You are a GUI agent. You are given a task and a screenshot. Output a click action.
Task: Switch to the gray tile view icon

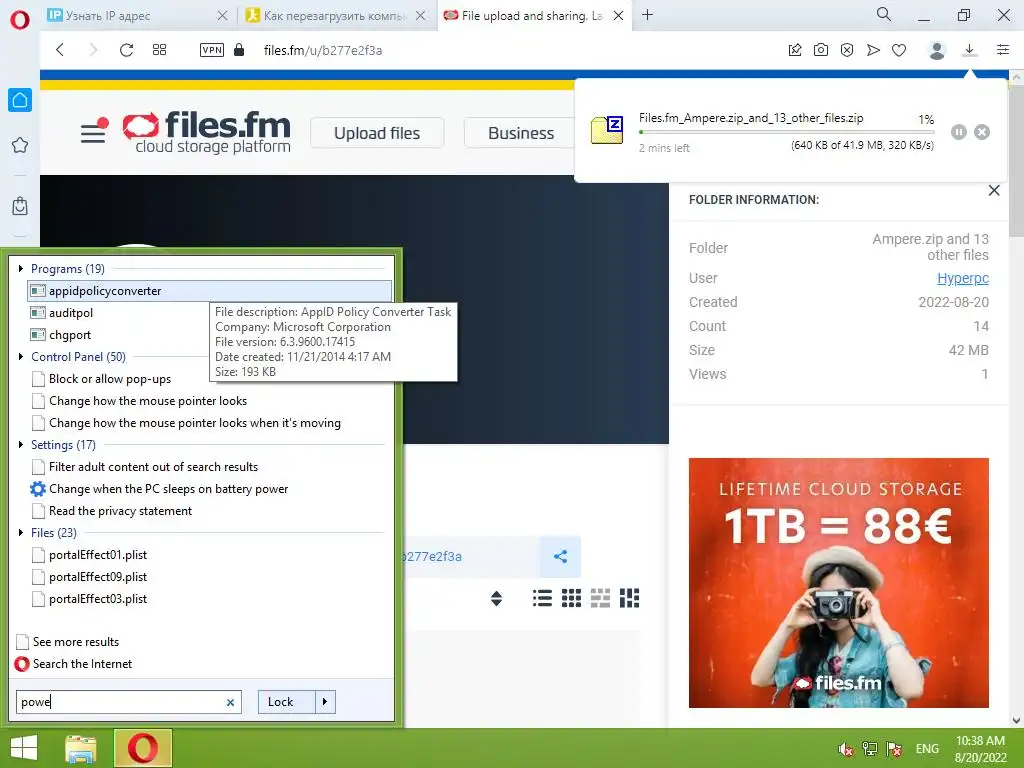[600, 598]
